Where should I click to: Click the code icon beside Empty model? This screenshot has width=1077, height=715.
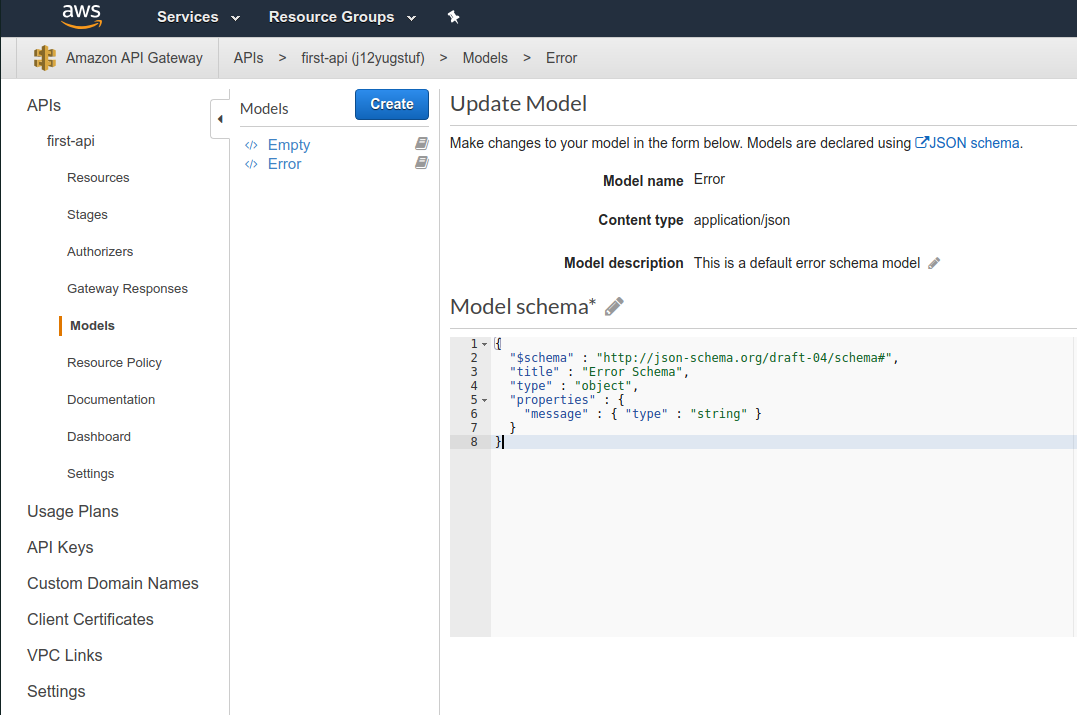point(251,145)
